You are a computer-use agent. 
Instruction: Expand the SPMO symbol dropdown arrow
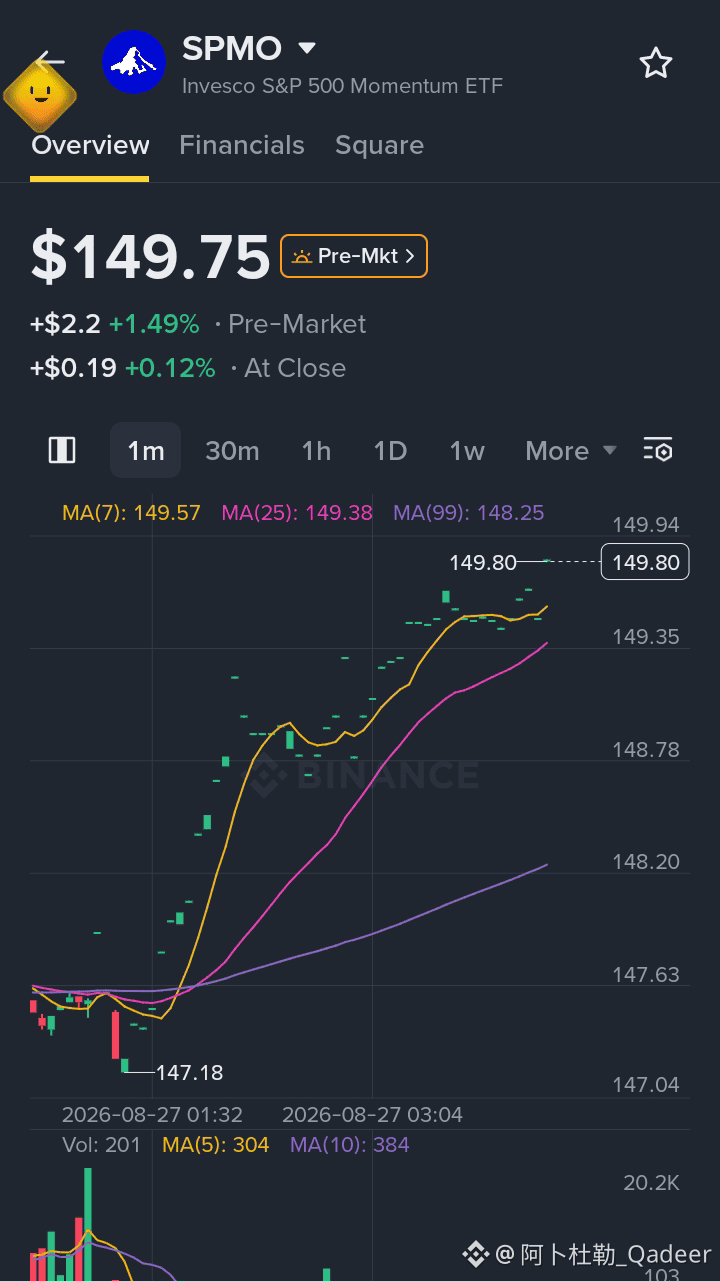point(307,48)
